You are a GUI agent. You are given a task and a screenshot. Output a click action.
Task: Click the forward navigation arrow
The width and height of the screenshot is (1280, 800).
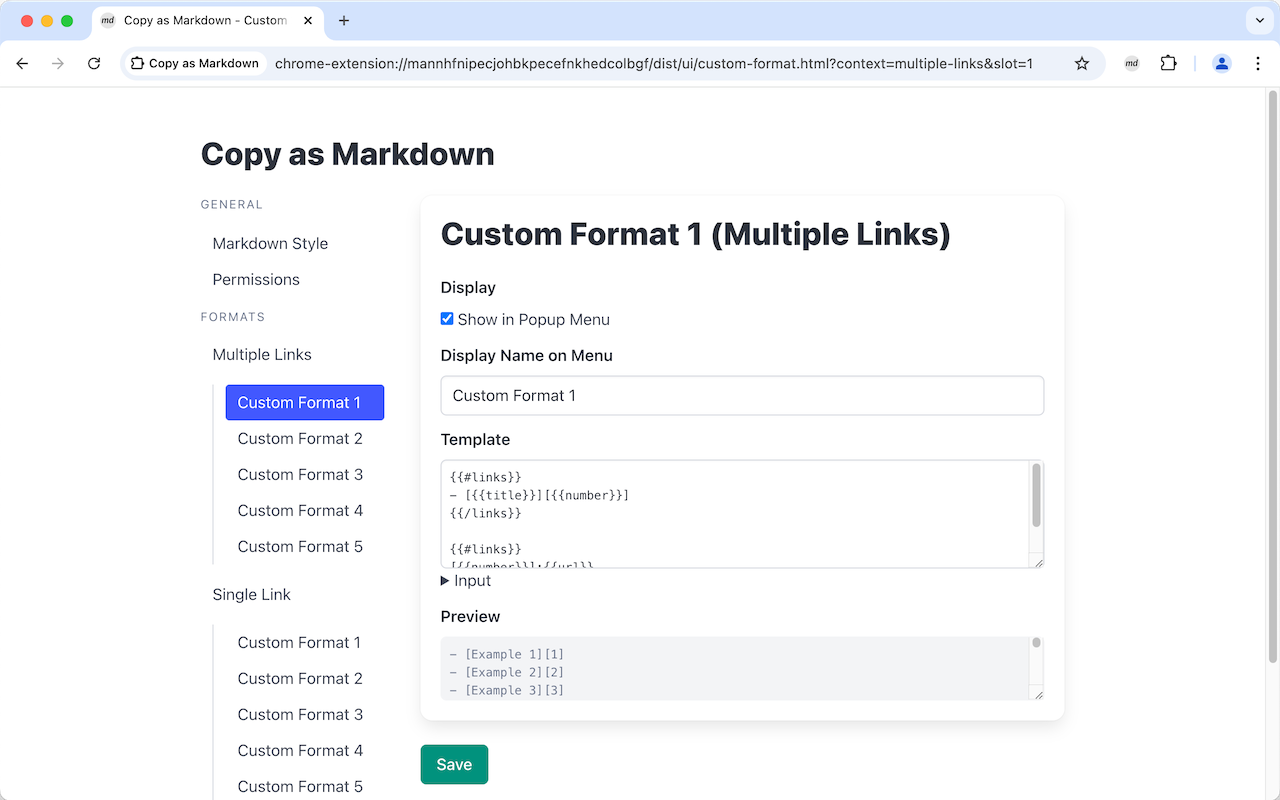point(58,62)
